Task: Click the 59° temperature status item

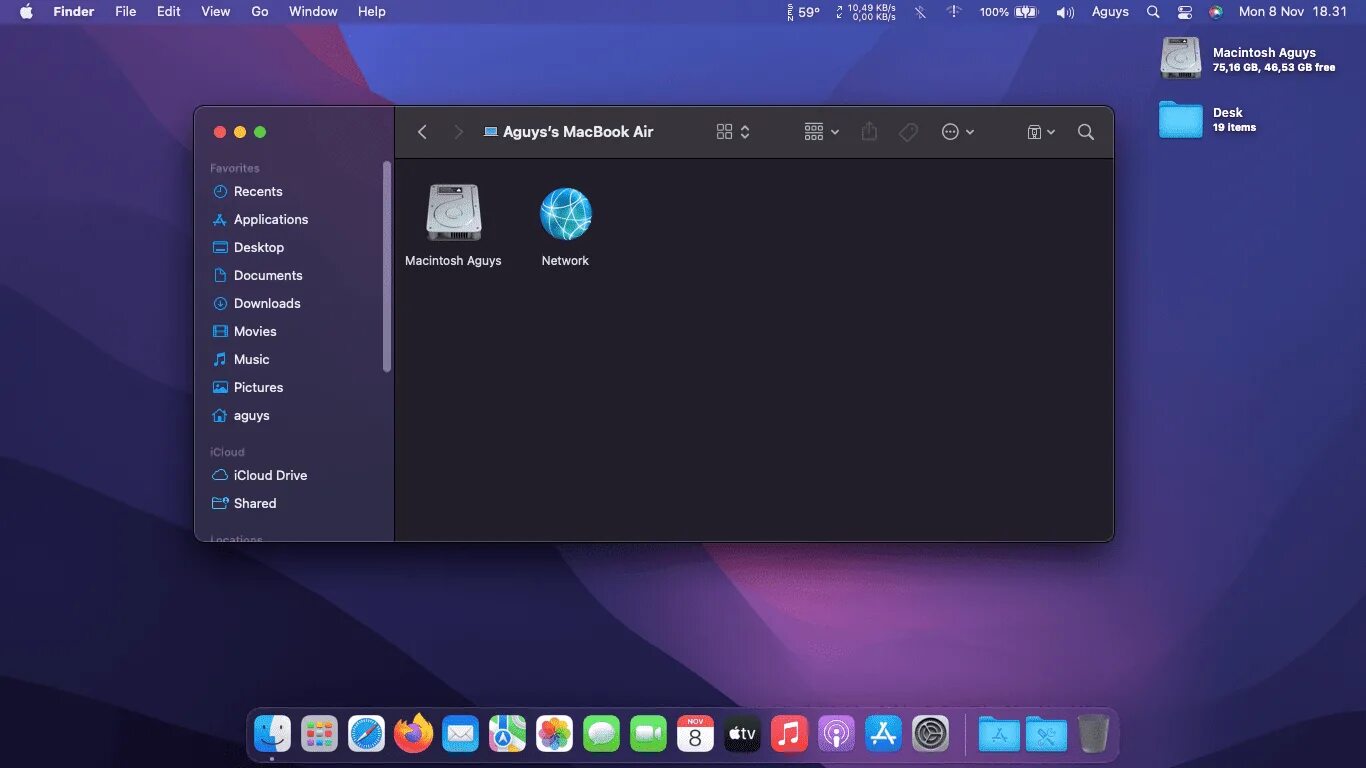Action: [x=803, y=12]
